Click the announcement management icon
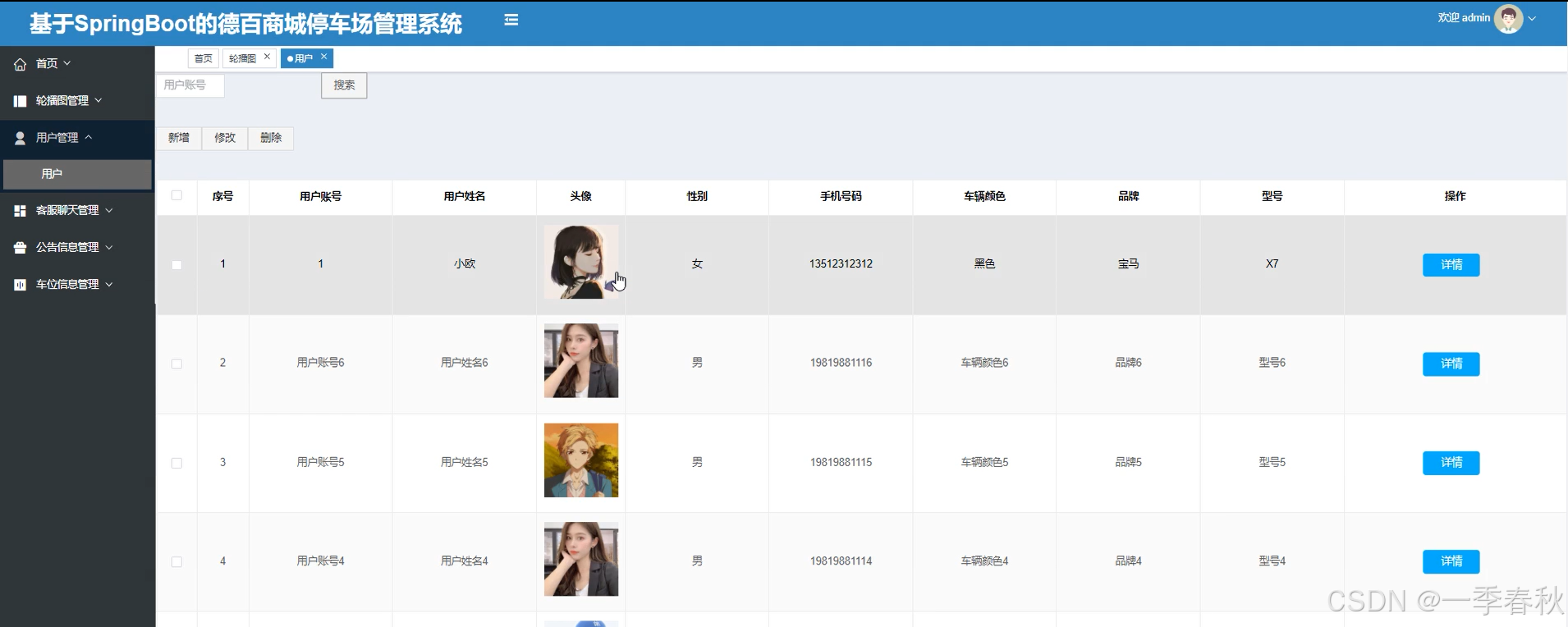 pos(20,248)
